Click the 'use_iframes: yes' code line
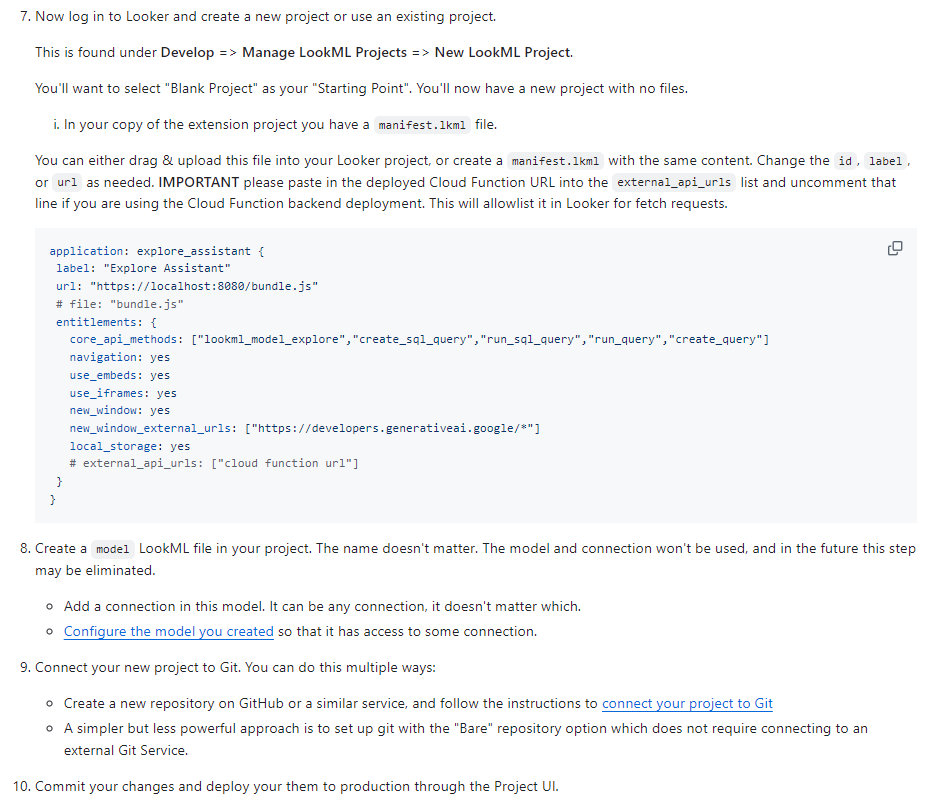The height and width of the screenshot is (802, 932). pos(123,393)
